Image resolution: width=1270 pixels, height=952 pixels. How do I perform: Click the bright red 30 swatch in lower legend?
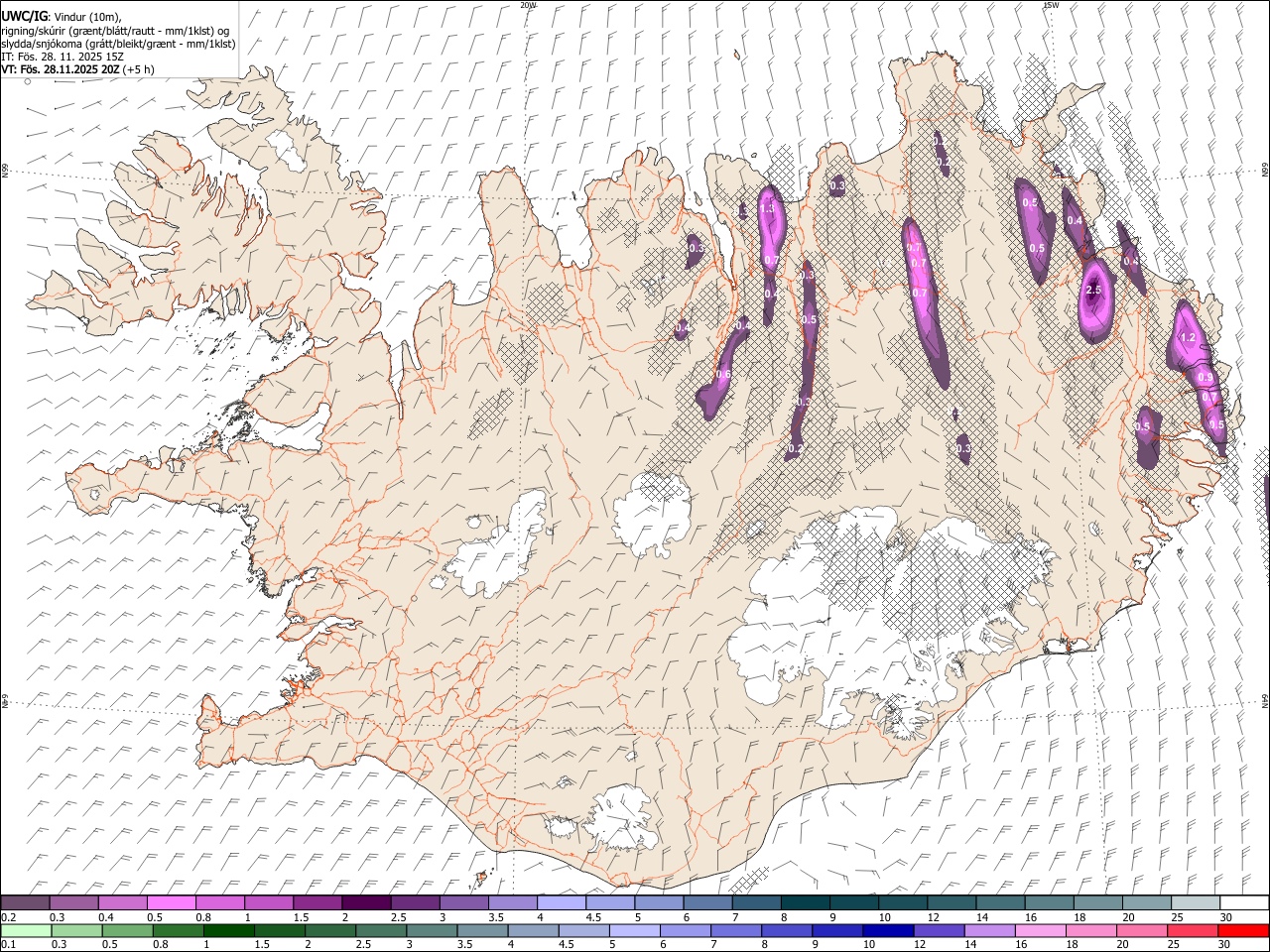[x=1244, y=931]
